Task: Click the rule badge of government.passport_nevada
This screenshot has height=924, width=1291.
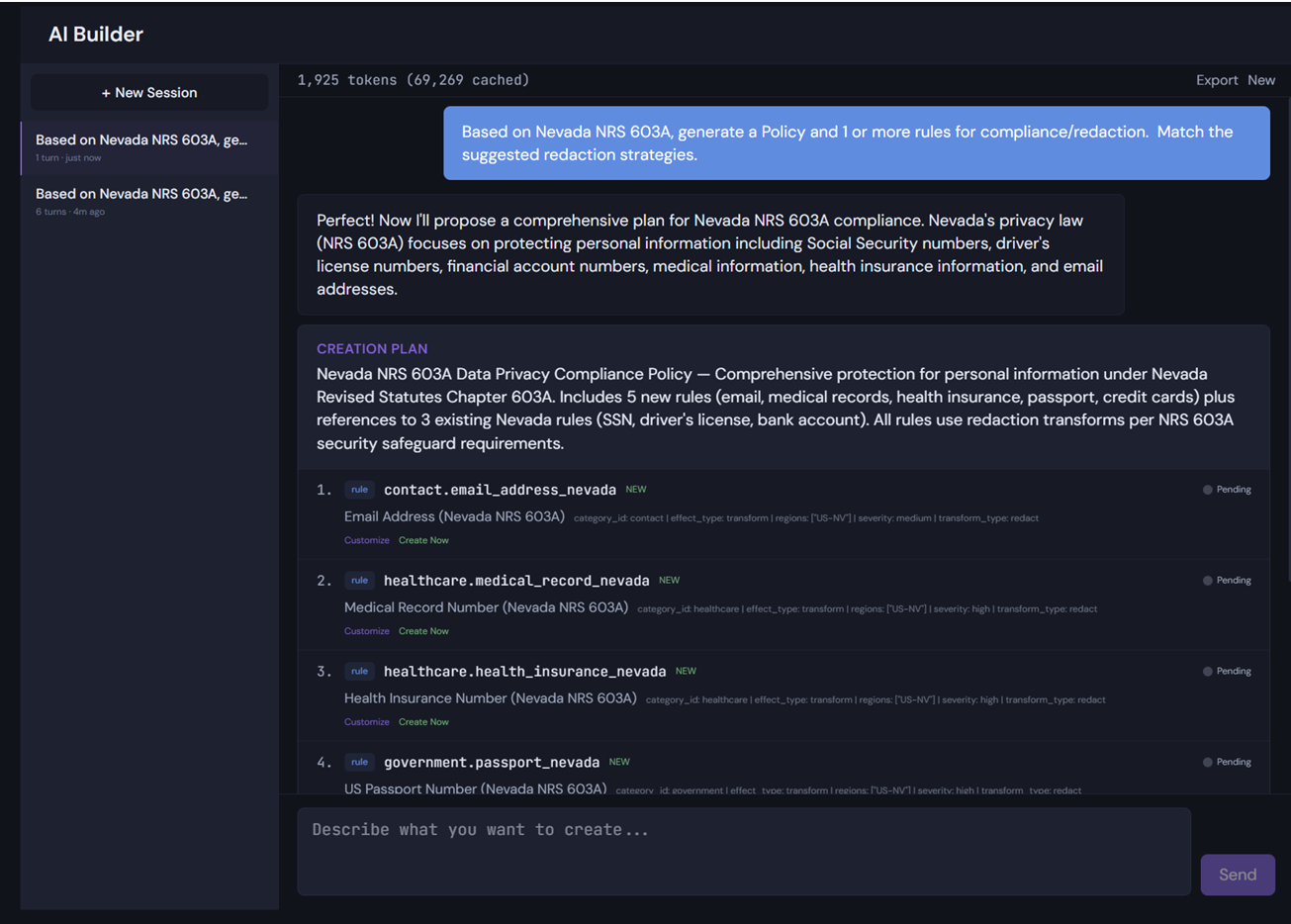Action: (x=359, y=763)
